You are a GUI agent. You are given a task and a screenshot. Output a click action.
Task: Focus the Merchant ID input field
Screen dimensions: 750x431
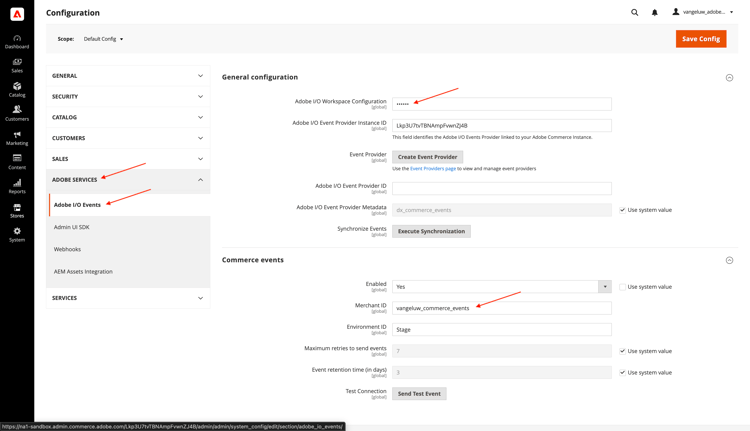coord(502,308)
